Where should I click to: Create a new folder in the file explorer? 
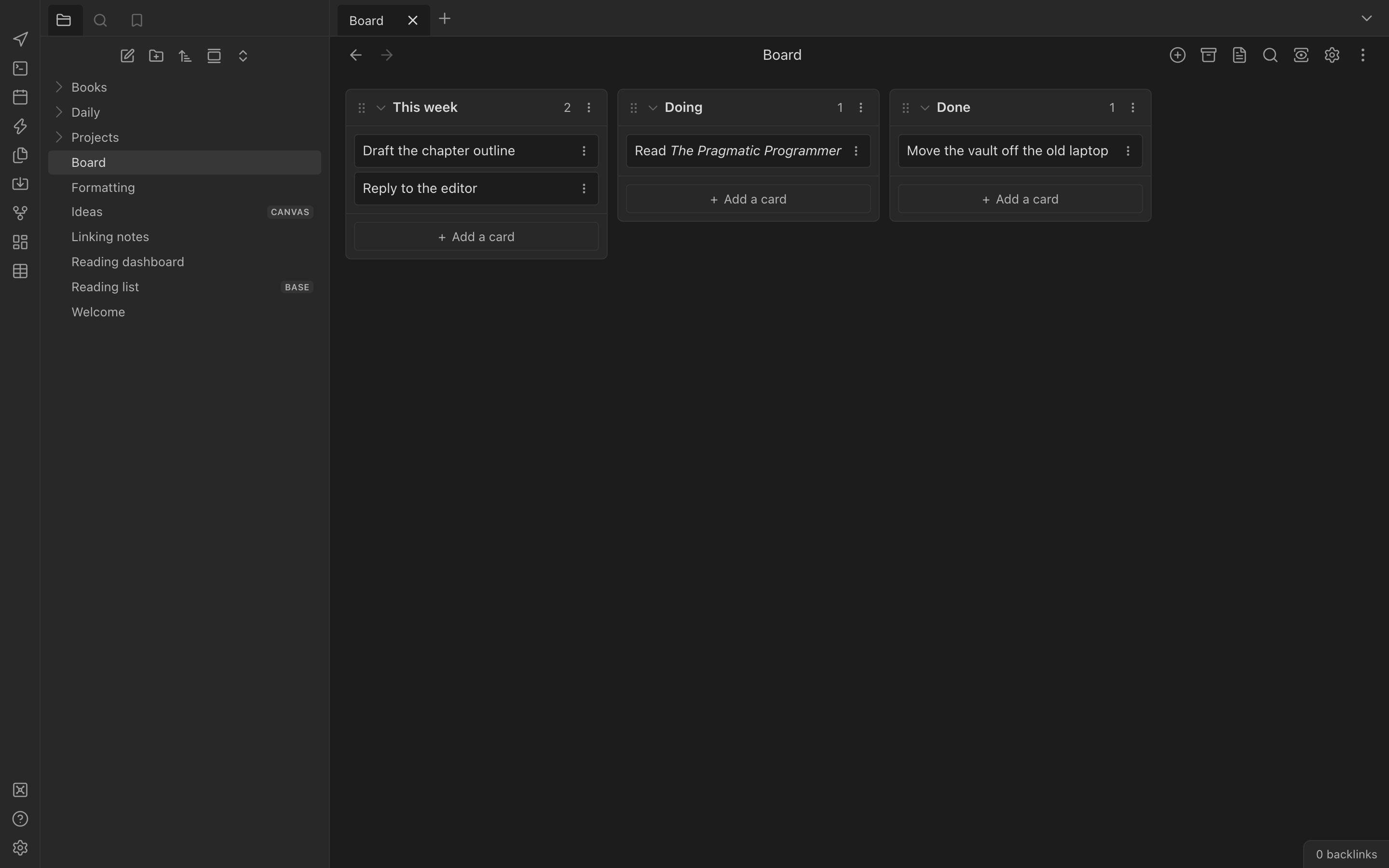(x=156, y=55)
